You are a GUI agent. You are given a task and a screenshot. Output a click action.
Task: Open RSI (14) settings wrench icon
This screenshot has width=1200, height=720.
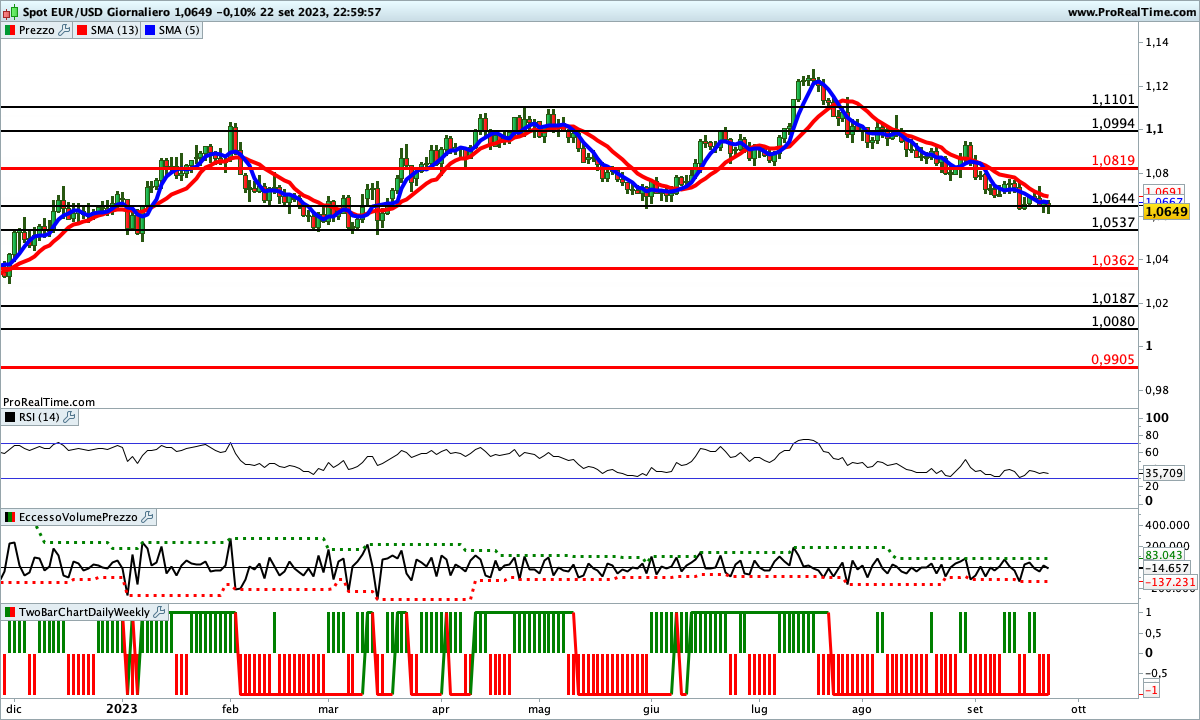[69, 417]
